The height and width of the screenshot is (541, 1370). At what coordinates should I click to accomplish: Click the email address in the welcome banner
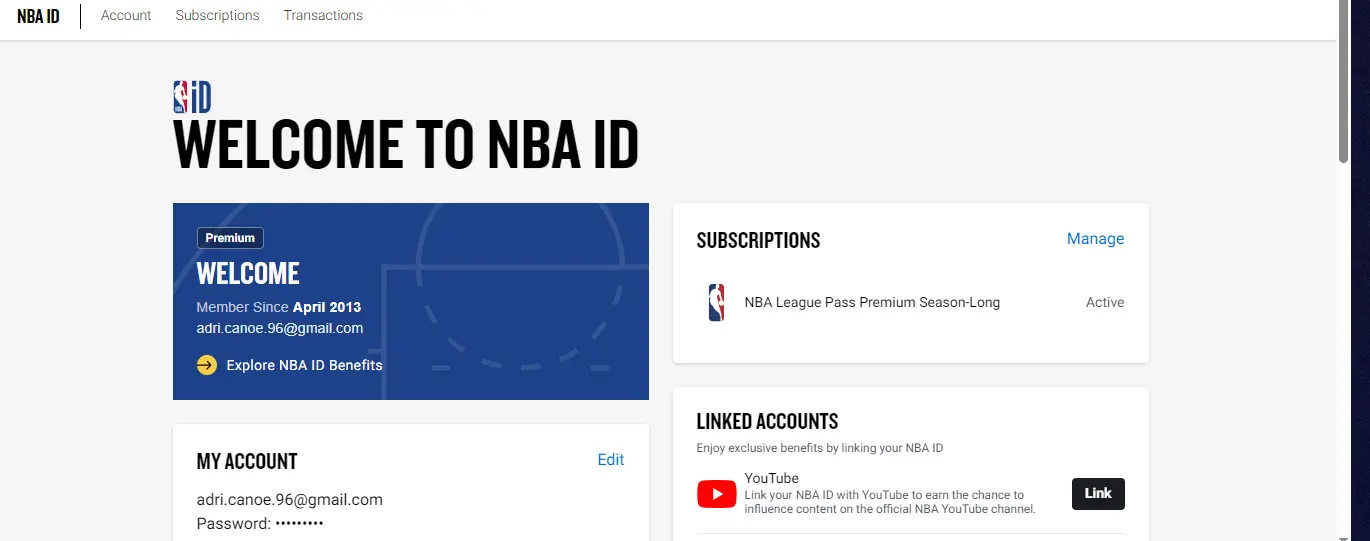point(280,328)
